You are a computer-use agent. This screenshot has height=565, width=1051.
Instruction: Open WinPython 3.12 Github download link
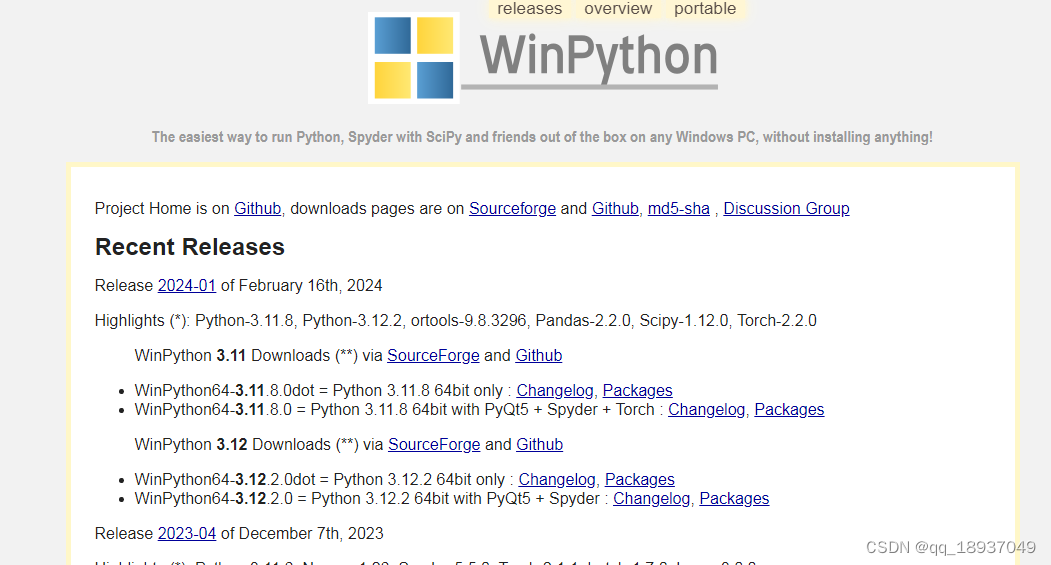[x=539, y=444]
